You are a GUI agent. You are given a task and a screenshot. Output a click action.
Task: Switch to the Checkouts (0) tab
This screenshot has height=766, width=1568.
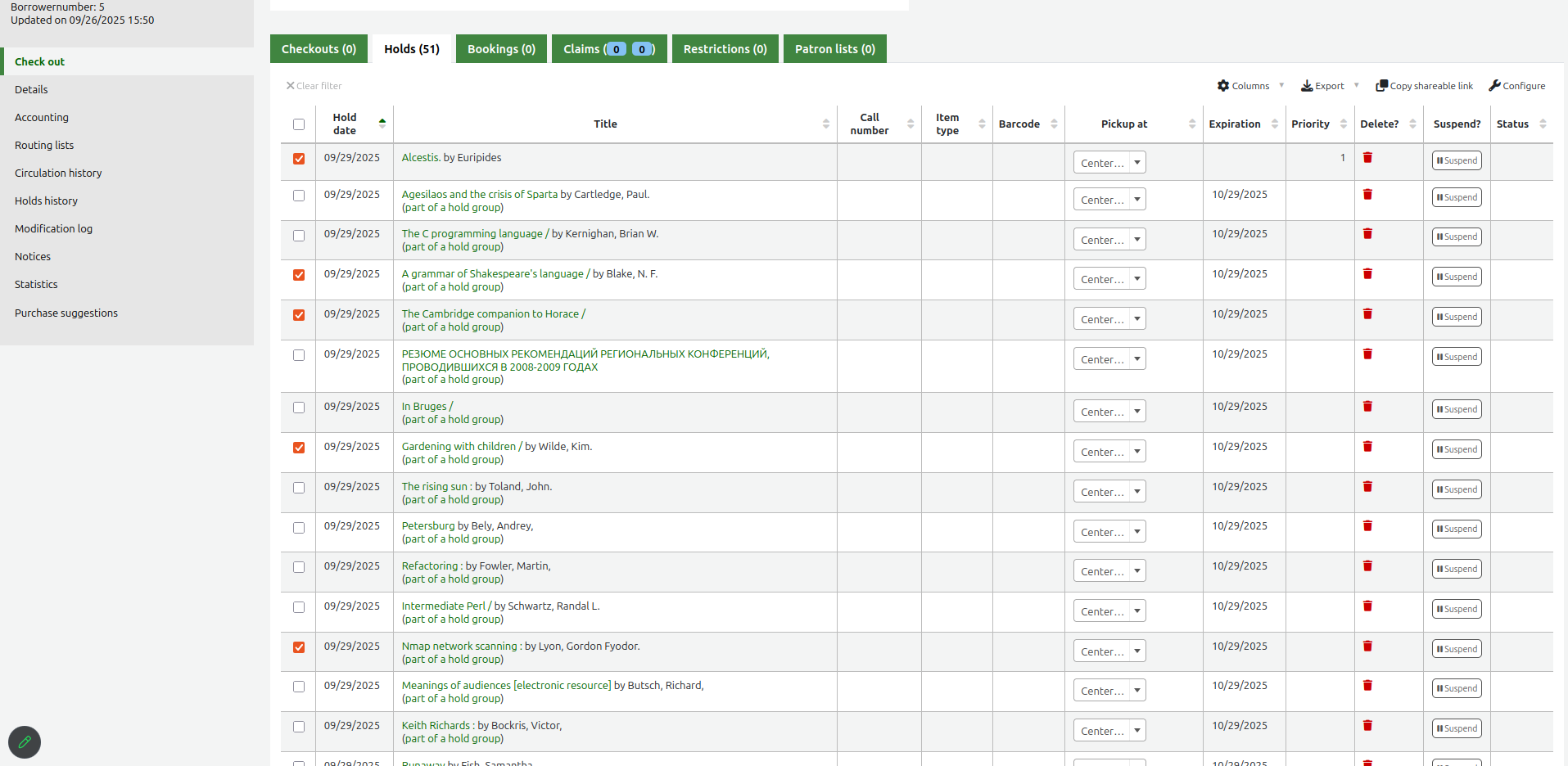pyautogui.click(x=319, y=49)
